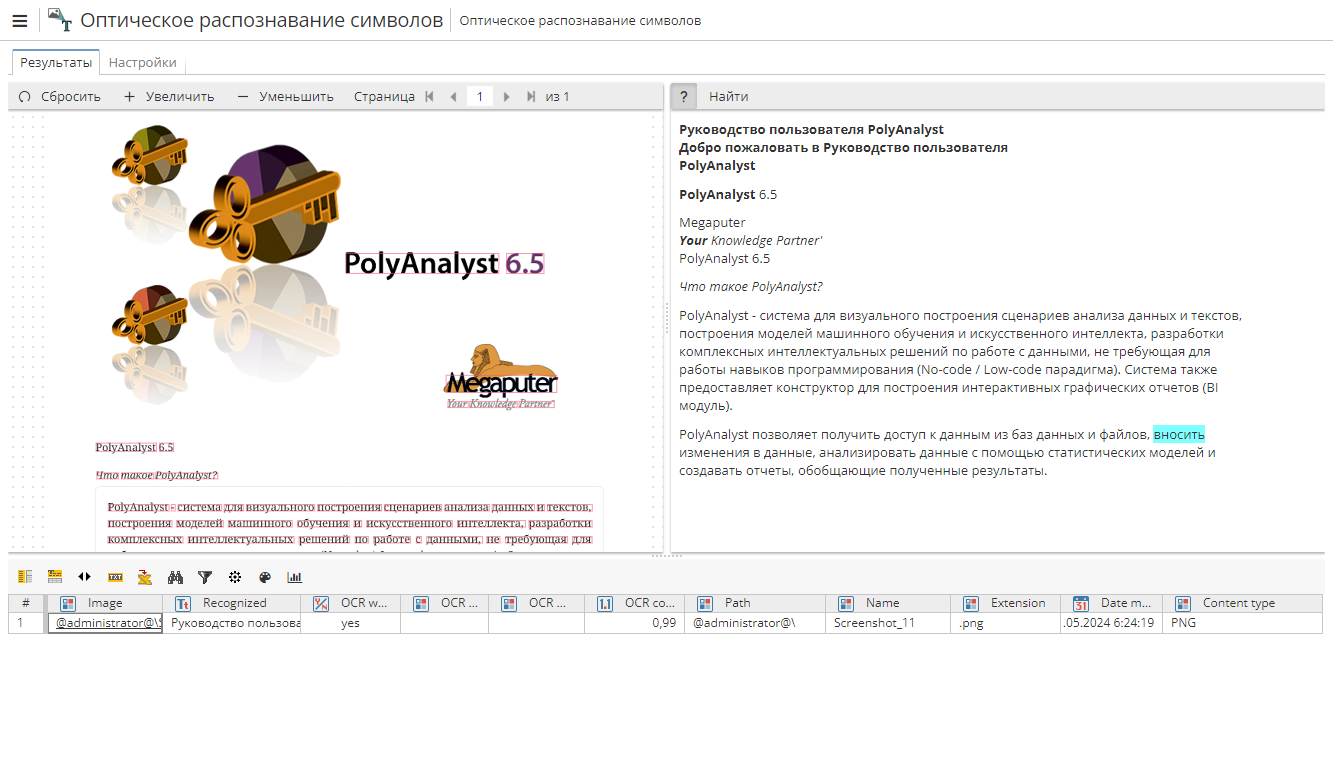The width and height of the screenshot is (1333, 761).
Task: Click the gear settings icon in table toolbar
Action: (235, 577)
